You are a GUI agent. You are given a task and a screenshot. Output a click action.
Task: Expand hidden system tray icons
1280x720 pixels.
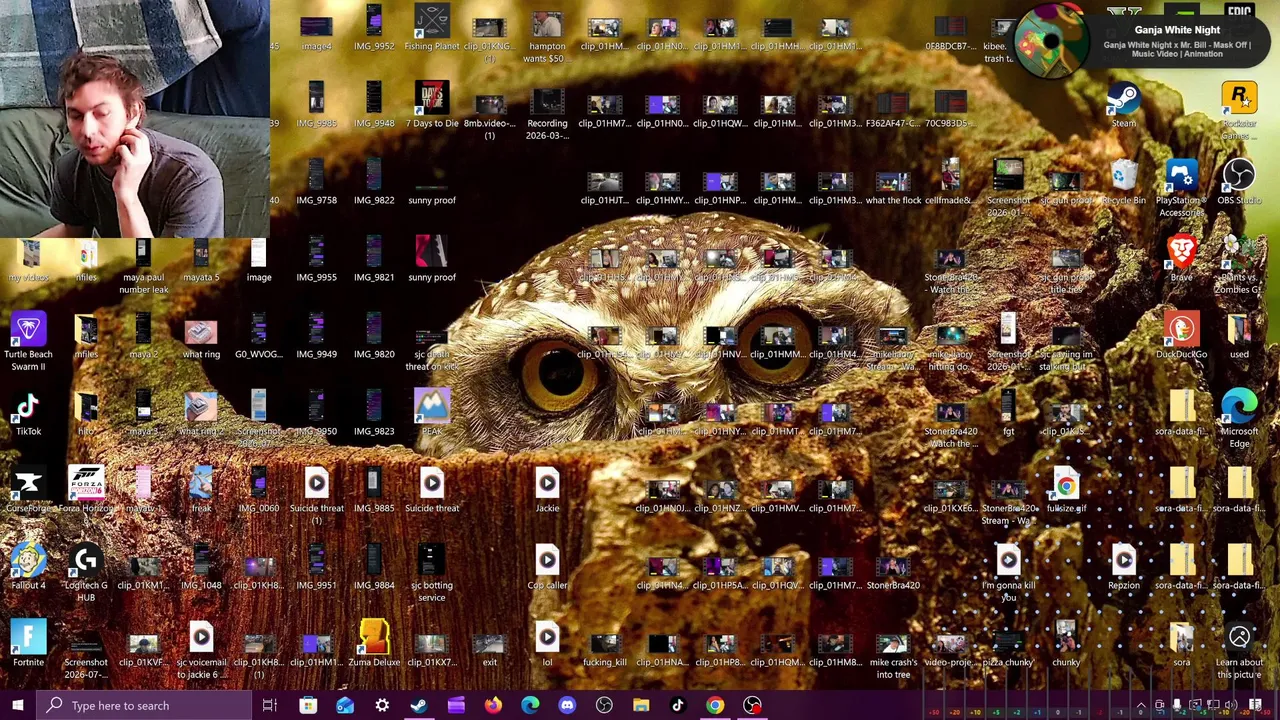[x=1140, y=705]
